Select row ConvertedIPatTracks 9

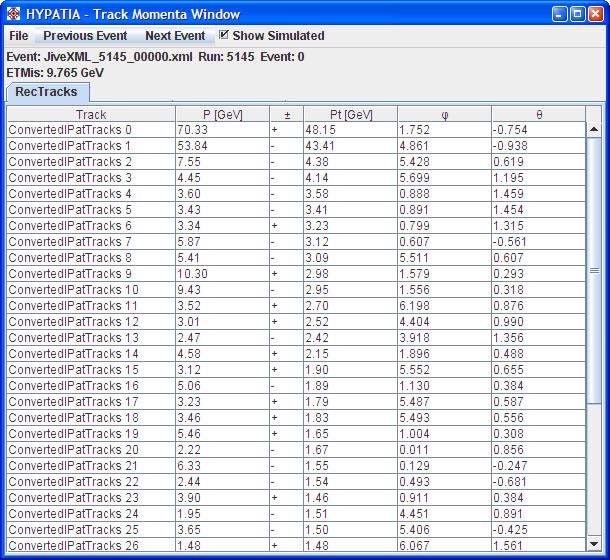[x=296, y=274]
